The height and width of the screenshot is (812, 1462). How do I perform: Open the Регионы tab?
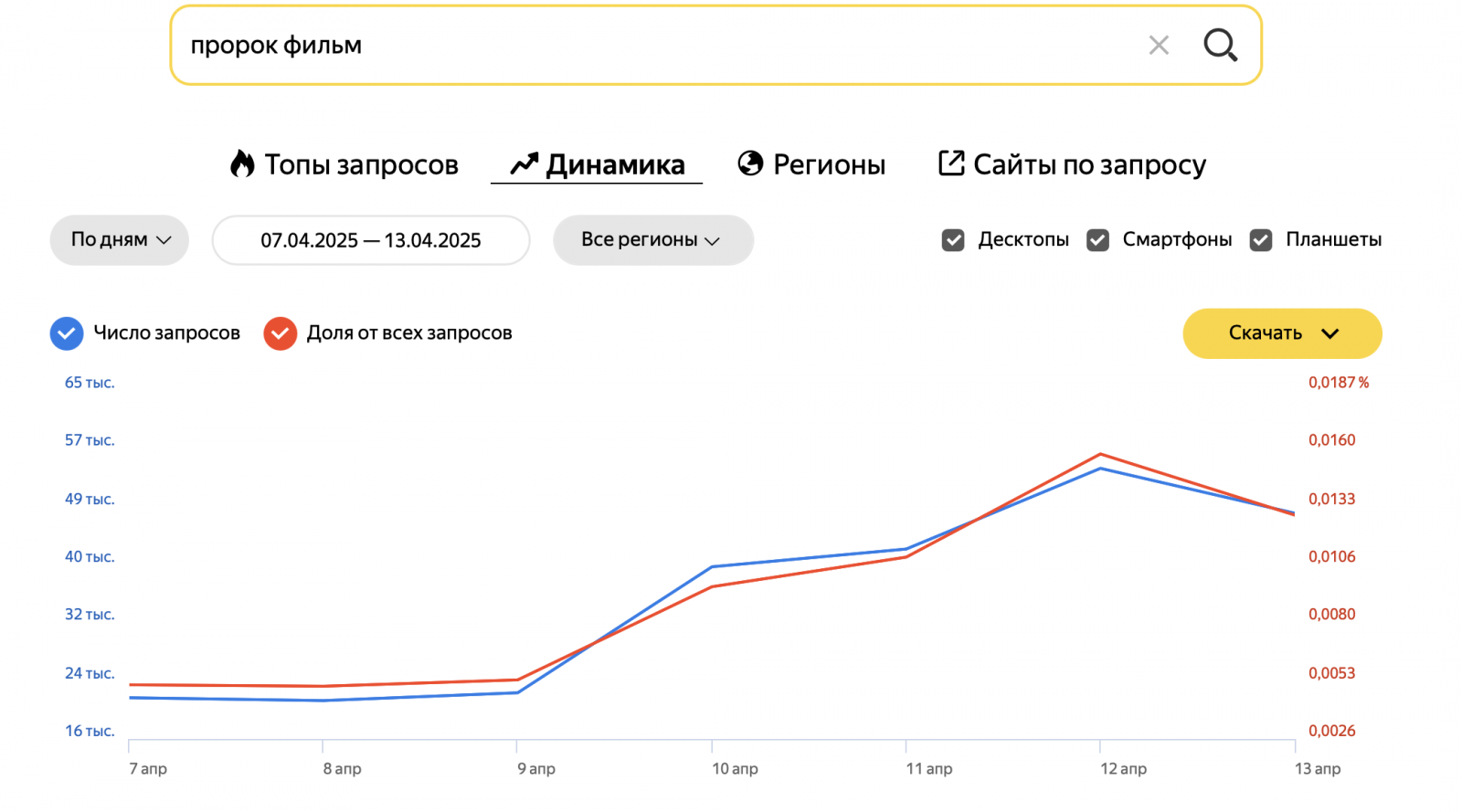(x=829, y=164)
